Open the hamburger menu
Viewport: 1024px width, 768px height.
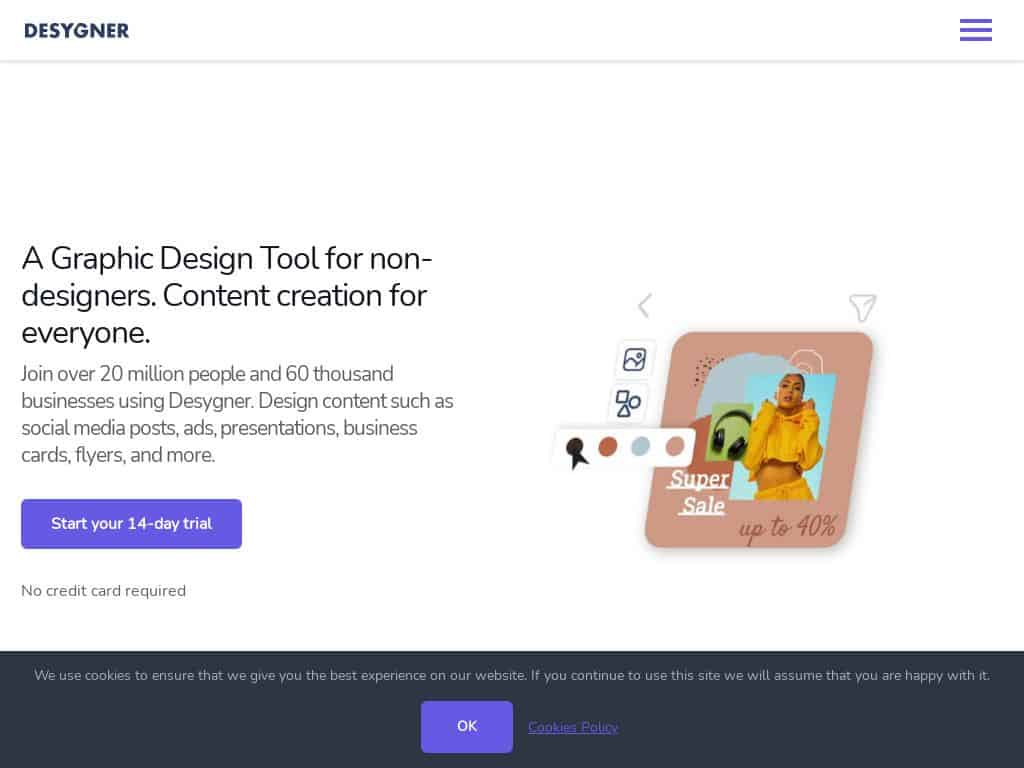point(975,30)
